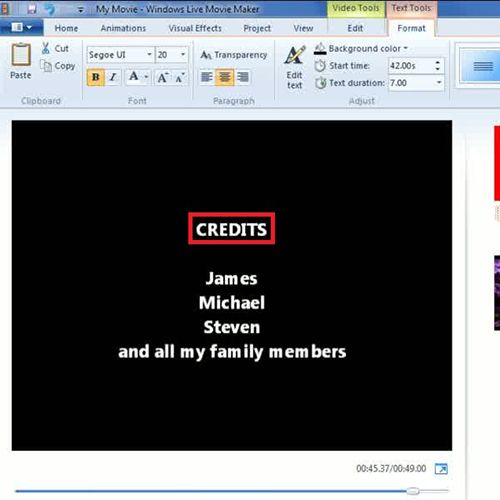Select center text alignment
The image size is (500, 500).
click(224, 77)
